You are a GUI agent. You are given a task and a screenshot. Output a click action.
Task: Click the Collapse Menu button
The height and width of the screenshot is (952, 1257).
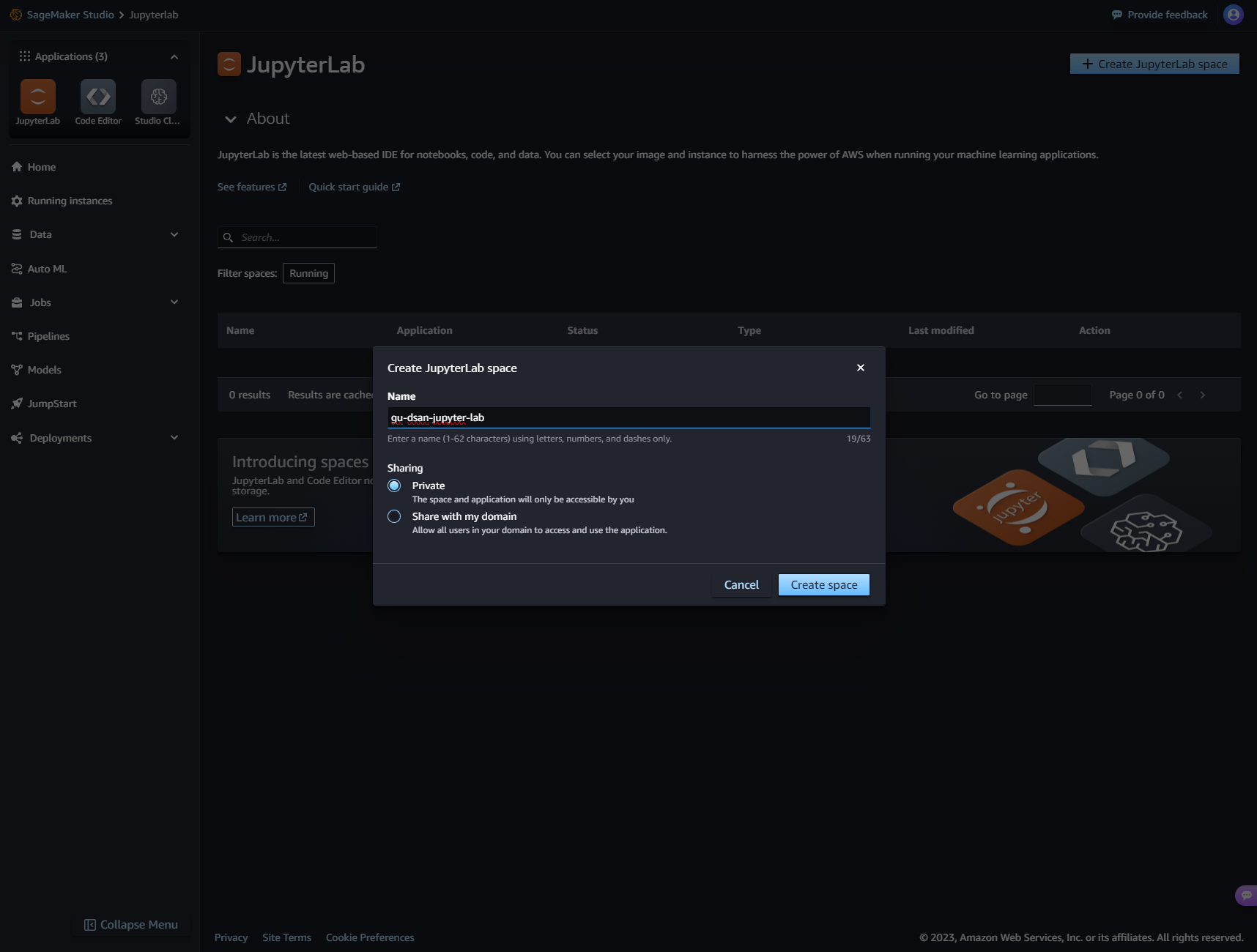[x=131, y=925]
